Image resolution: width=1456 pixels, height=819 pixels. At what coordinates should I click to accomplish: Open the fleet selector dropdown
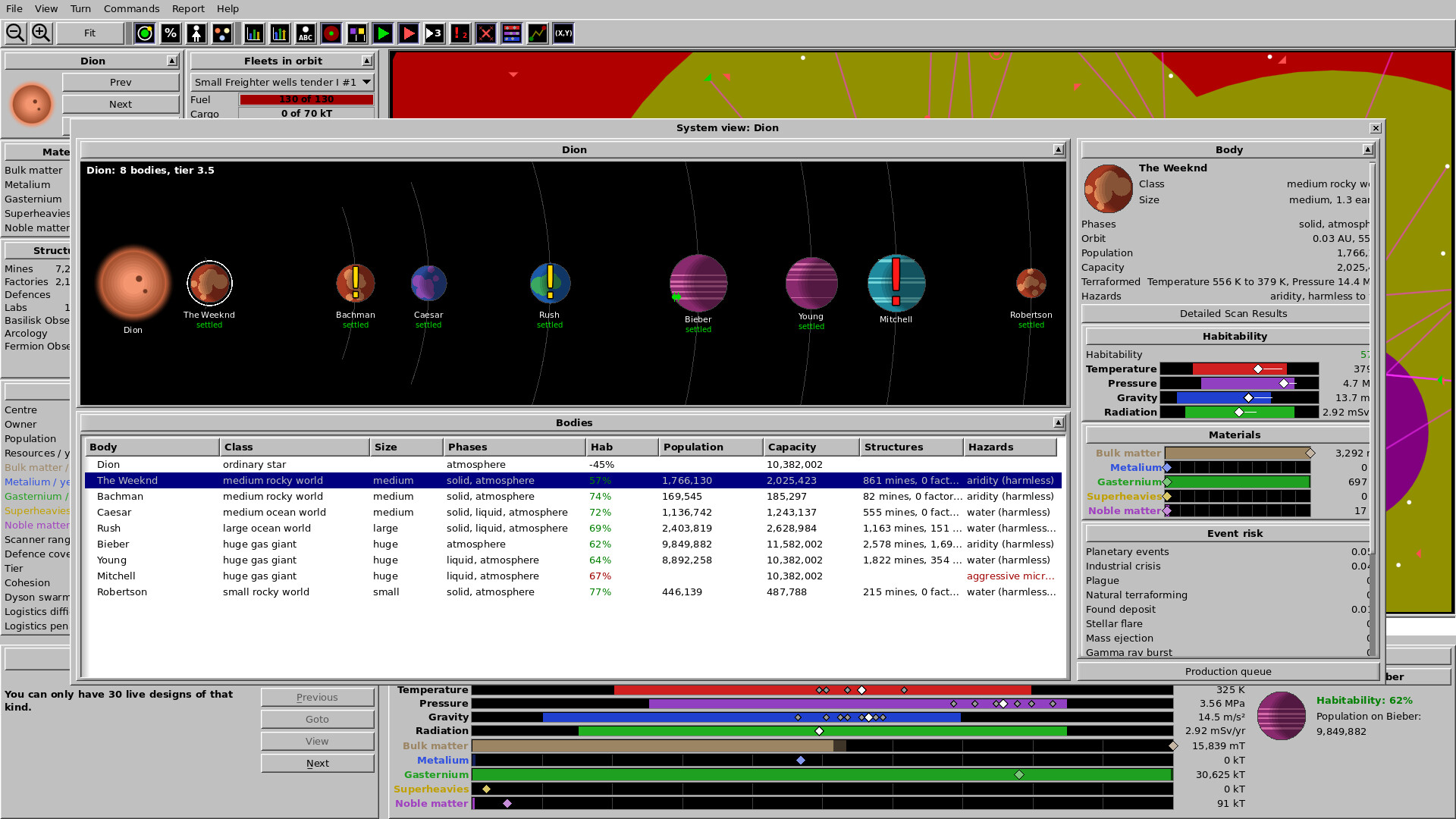(x=282, y=82)
